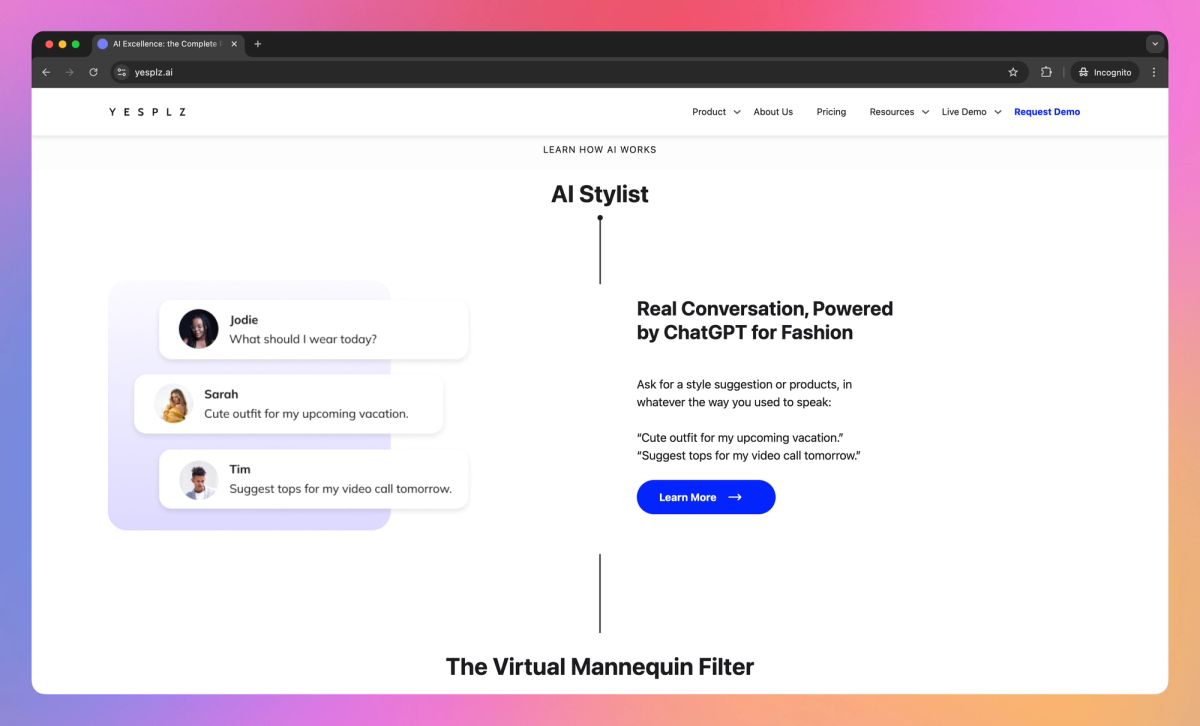Click "Suggest tops for my video call tomorrow." card
The image size is (1200, 726).
pyautogui.click(x=314, y=479)
